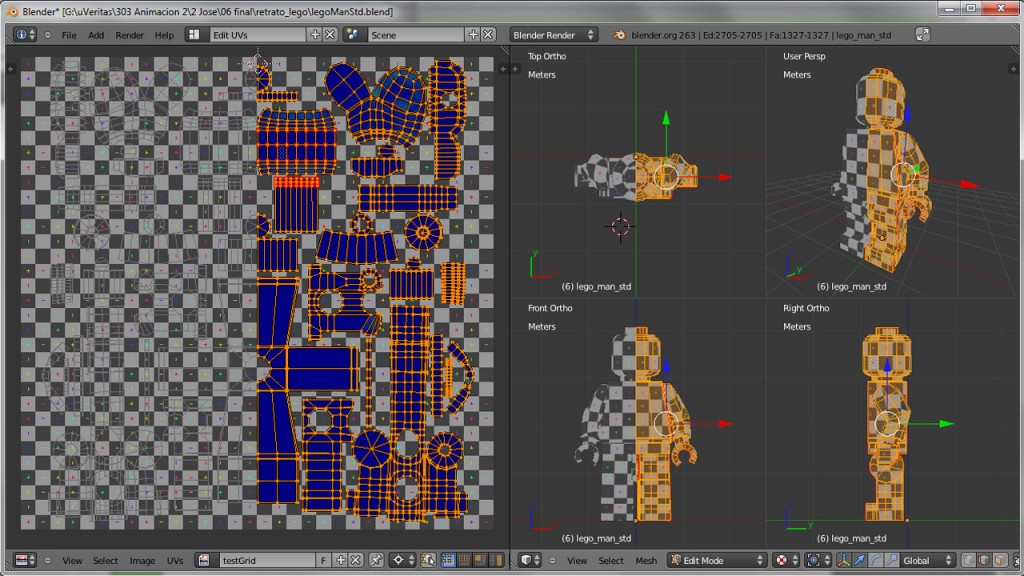
Task: Open the Blender Render engine dropdown
Action: [553, 34]
